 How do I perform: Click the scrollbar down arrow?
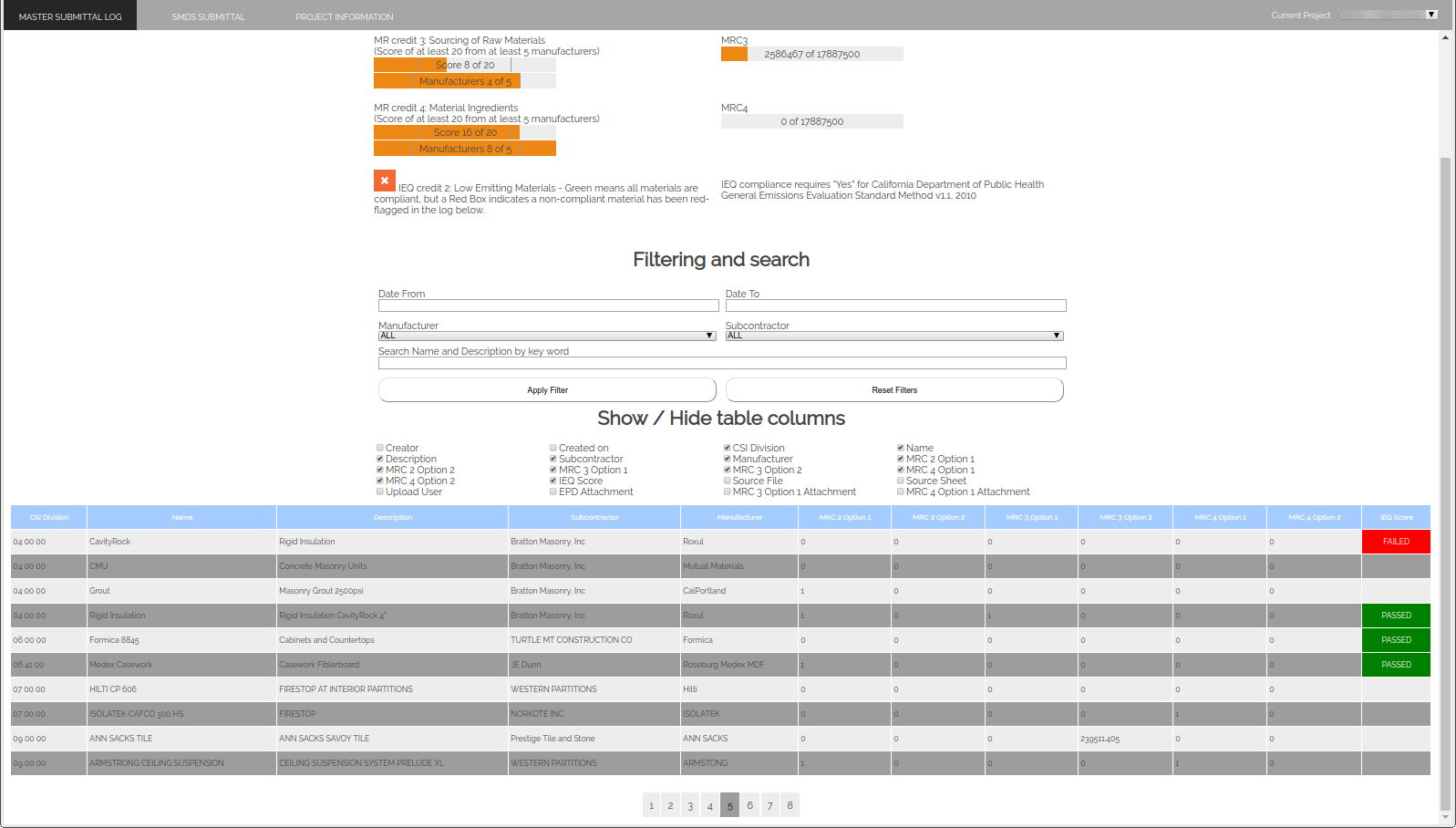tap(1445, 818)
